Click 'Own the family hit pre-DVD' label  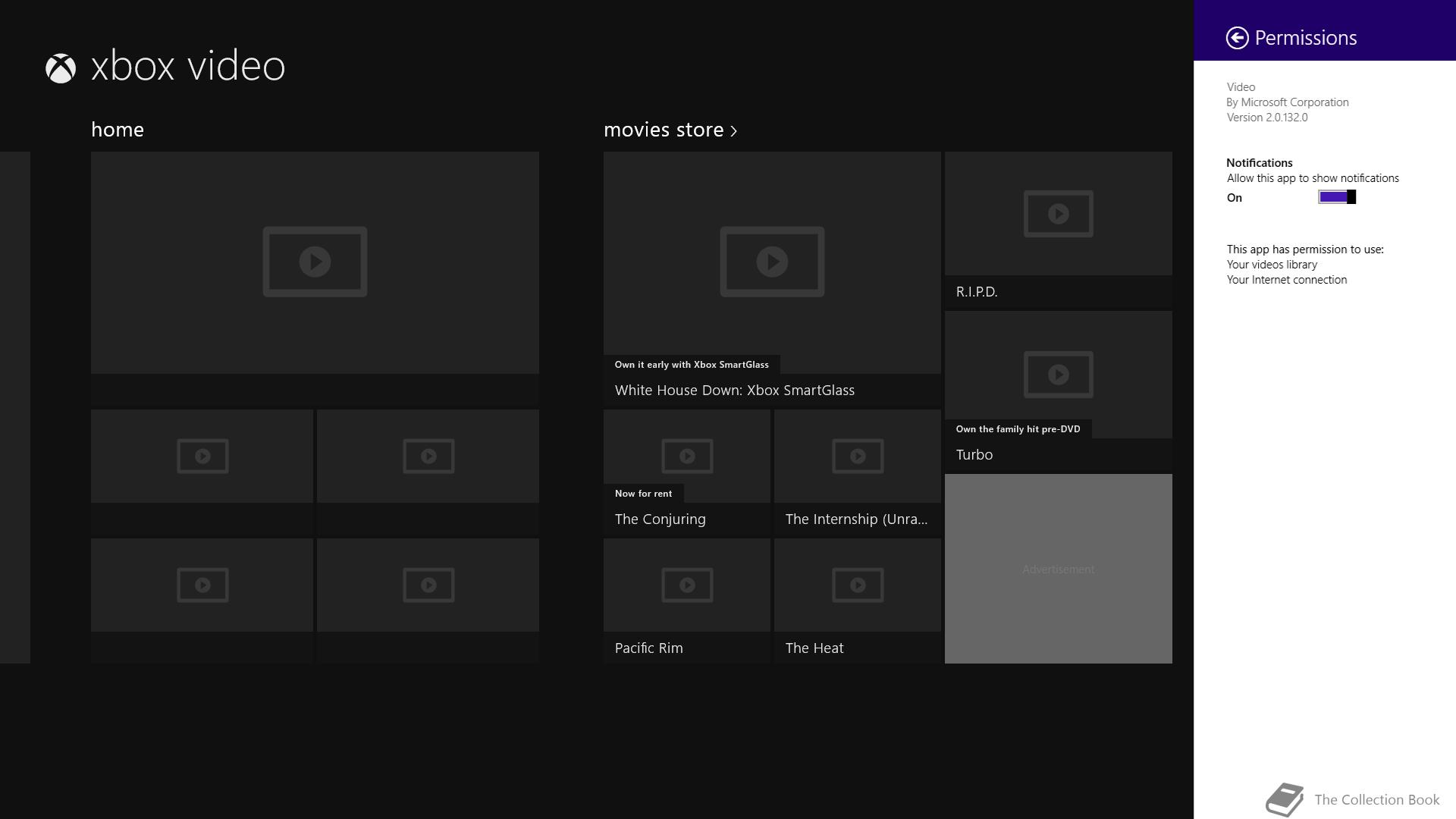1018,429
